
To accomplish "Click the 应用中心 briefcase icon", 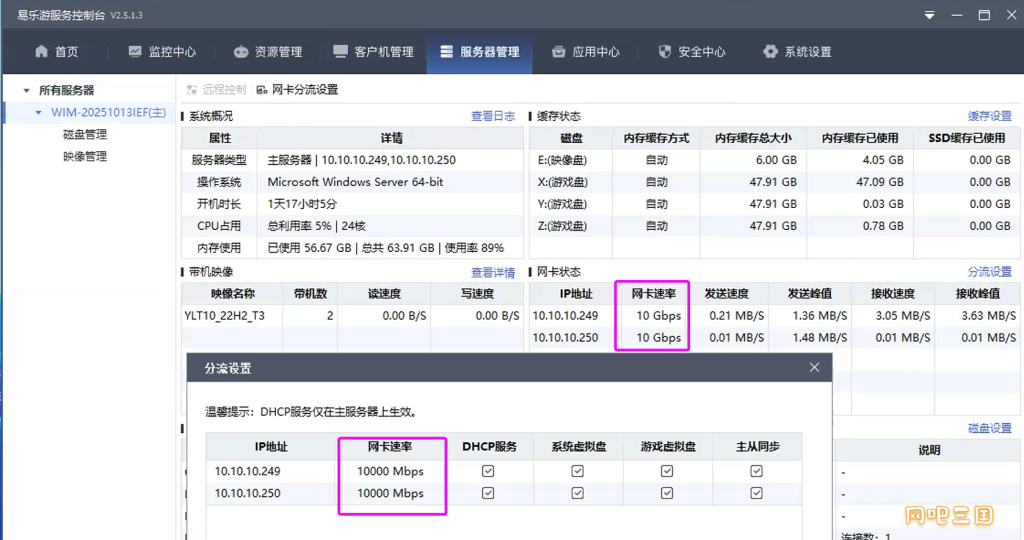I will tap(558, 52).
